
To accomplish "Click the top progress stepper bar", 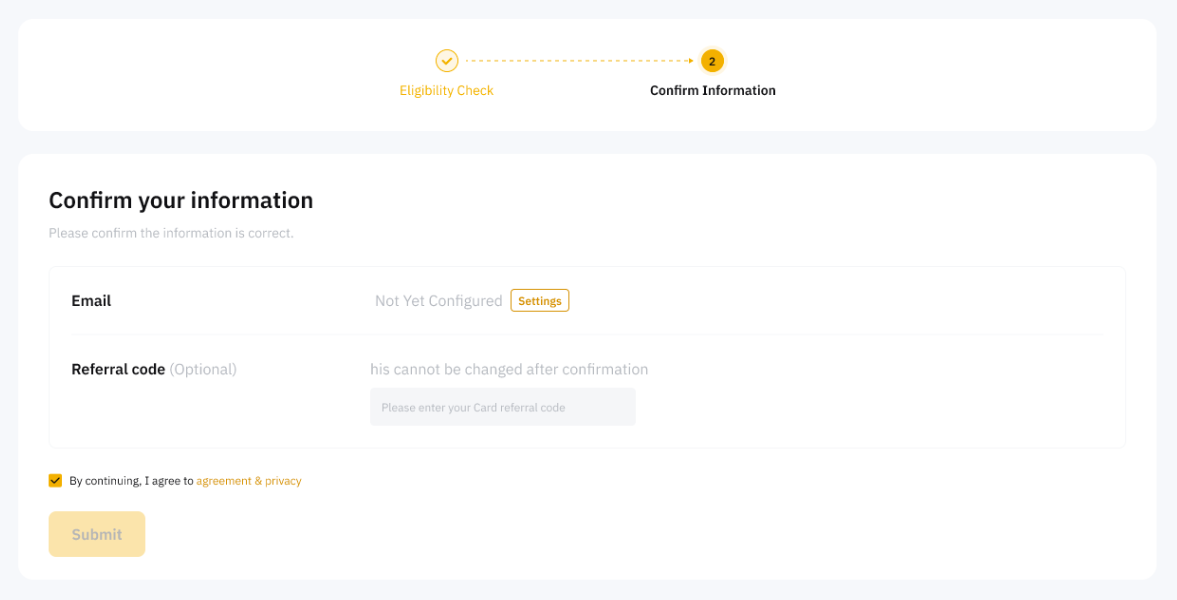I will tap(588, 74).
